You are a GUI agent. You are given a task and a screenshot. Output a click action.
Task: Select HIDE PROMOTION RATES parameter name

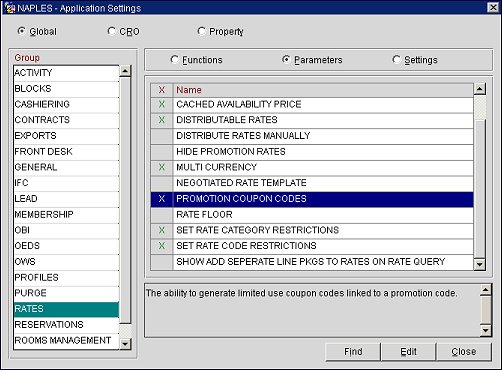click(323, 152)
